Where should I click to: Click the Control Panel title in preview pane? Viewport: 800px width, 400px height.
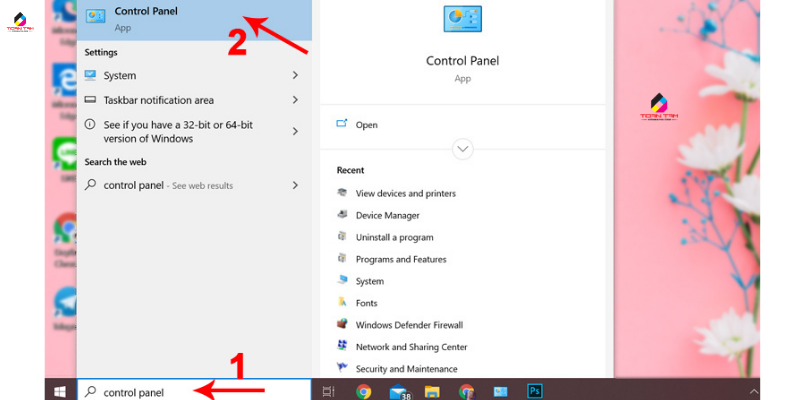(462, 61)
